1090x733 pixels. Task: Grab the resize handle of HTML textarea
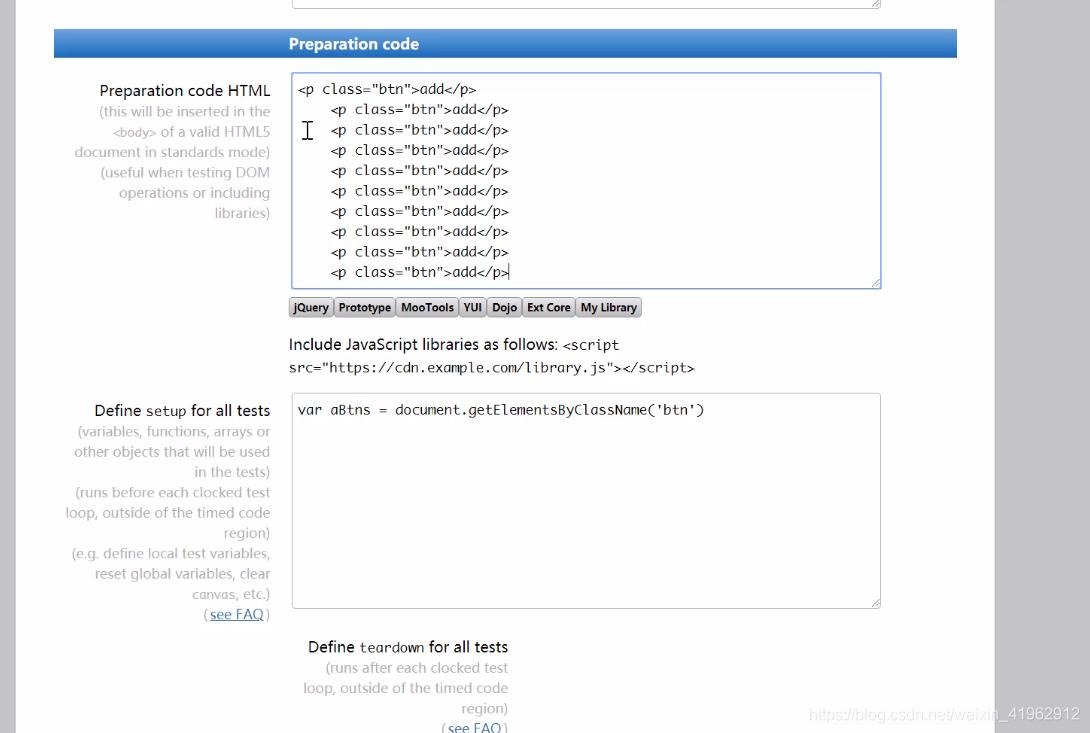pos(876,283)
